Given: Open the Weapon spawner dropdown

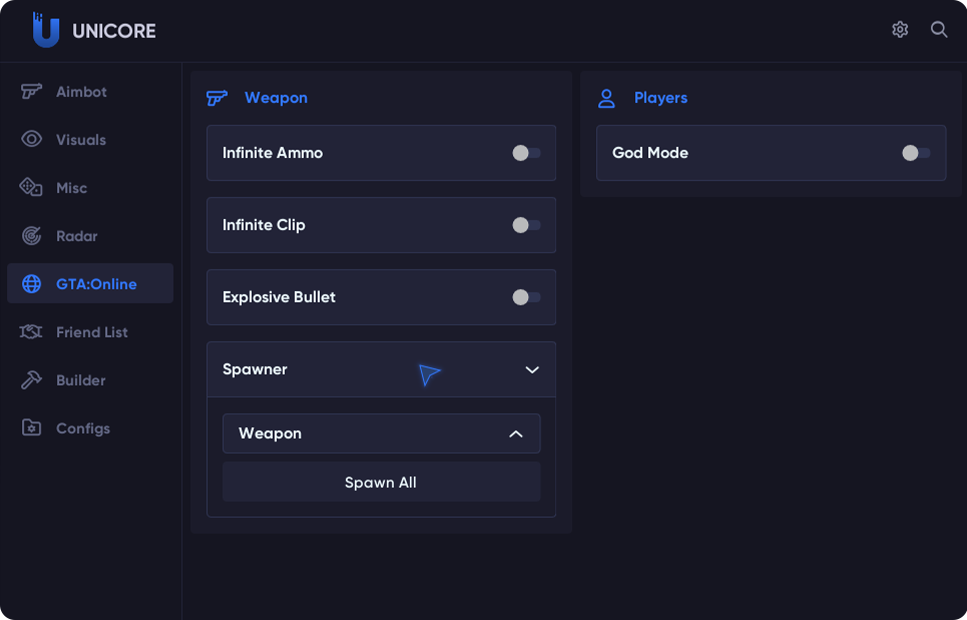Looking at the screenshot, I should coord(381,433).
